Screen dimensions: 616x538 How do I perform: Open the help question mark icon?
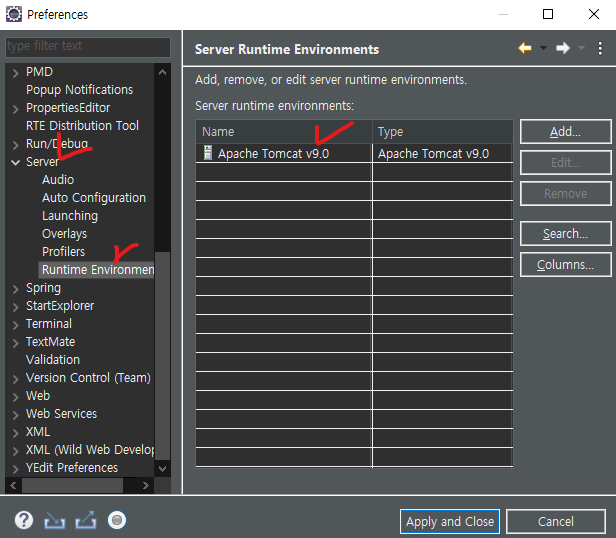24,520
